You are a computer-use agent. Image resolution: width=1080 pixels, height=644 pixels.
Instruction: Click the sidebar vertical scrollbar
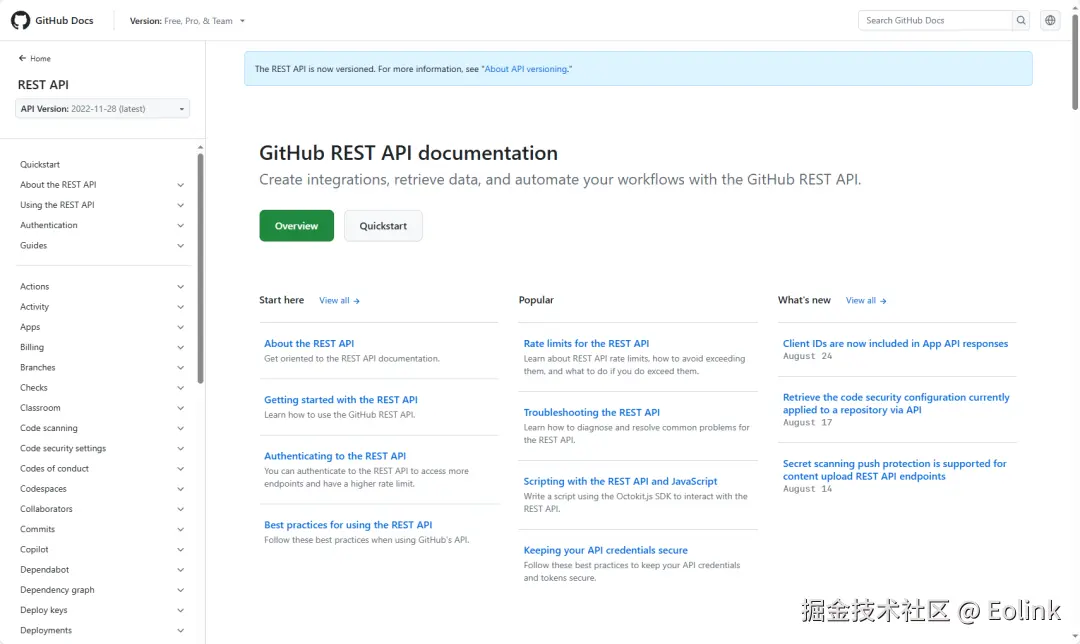(201, 268)
